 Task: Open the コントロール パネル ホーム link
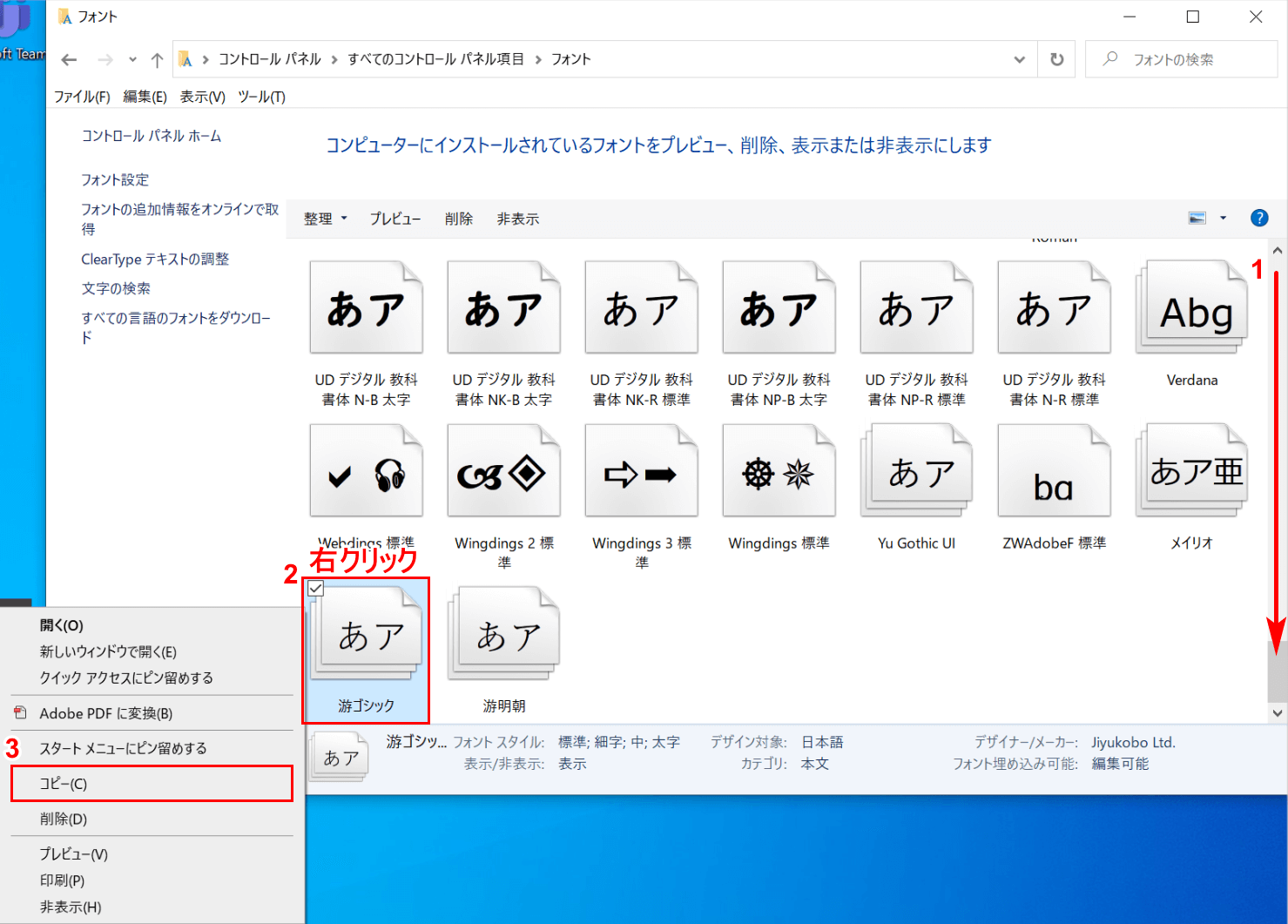152,136
